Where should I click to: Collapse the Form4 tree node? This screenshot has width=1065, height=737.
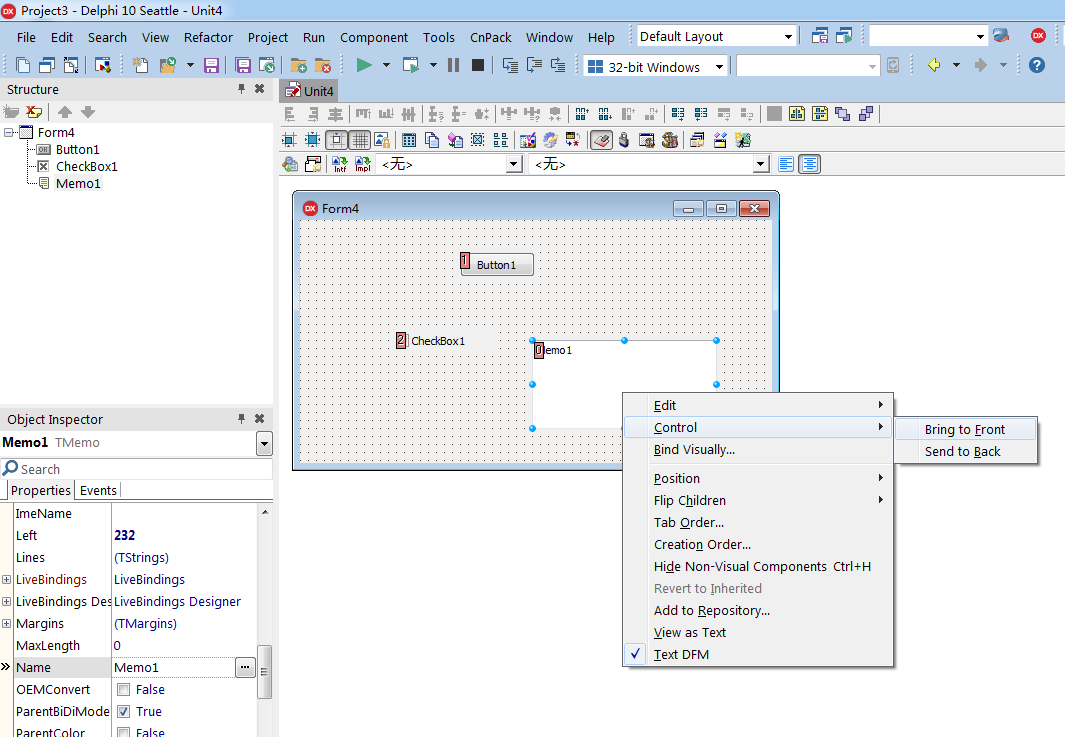tap(8, 132)
